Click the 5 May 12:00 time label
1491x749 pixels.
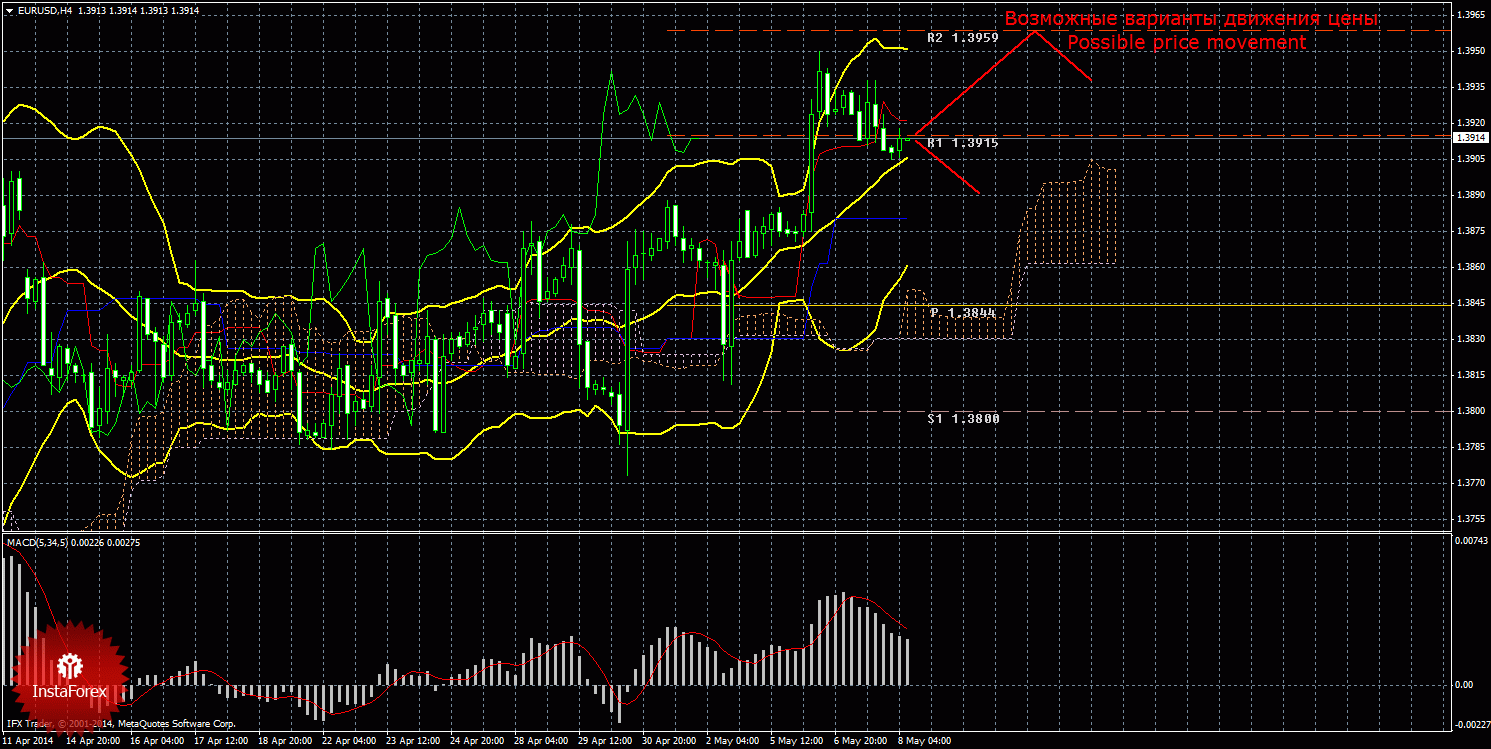tap(797, 742)
